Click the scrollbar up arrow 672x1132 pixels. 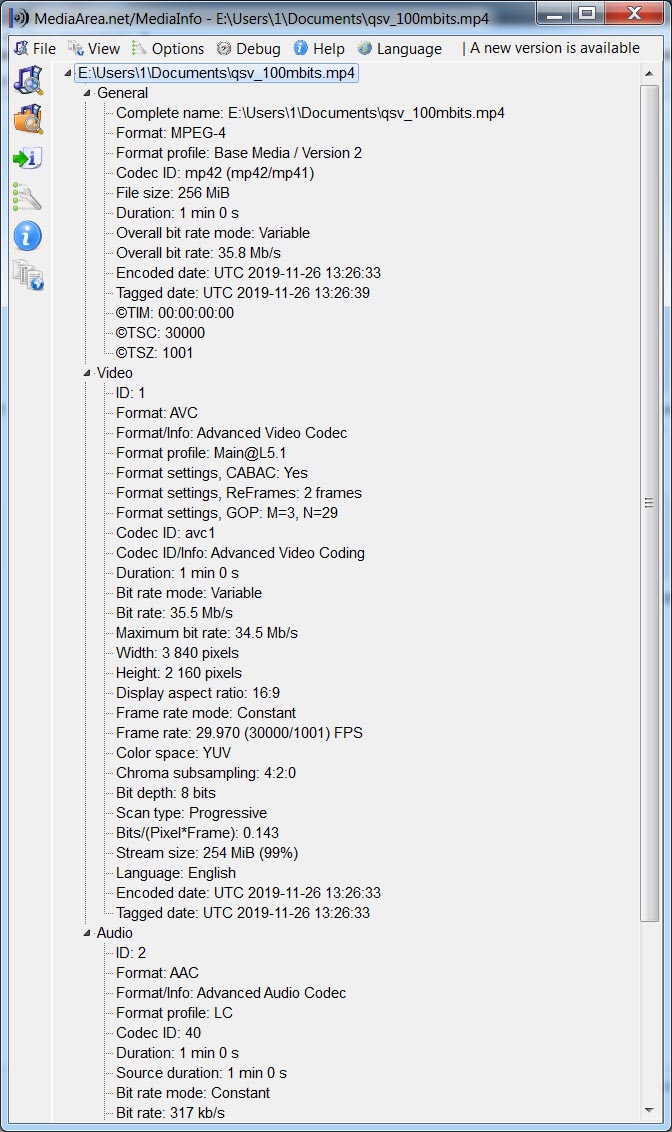(x=649, y=74)
